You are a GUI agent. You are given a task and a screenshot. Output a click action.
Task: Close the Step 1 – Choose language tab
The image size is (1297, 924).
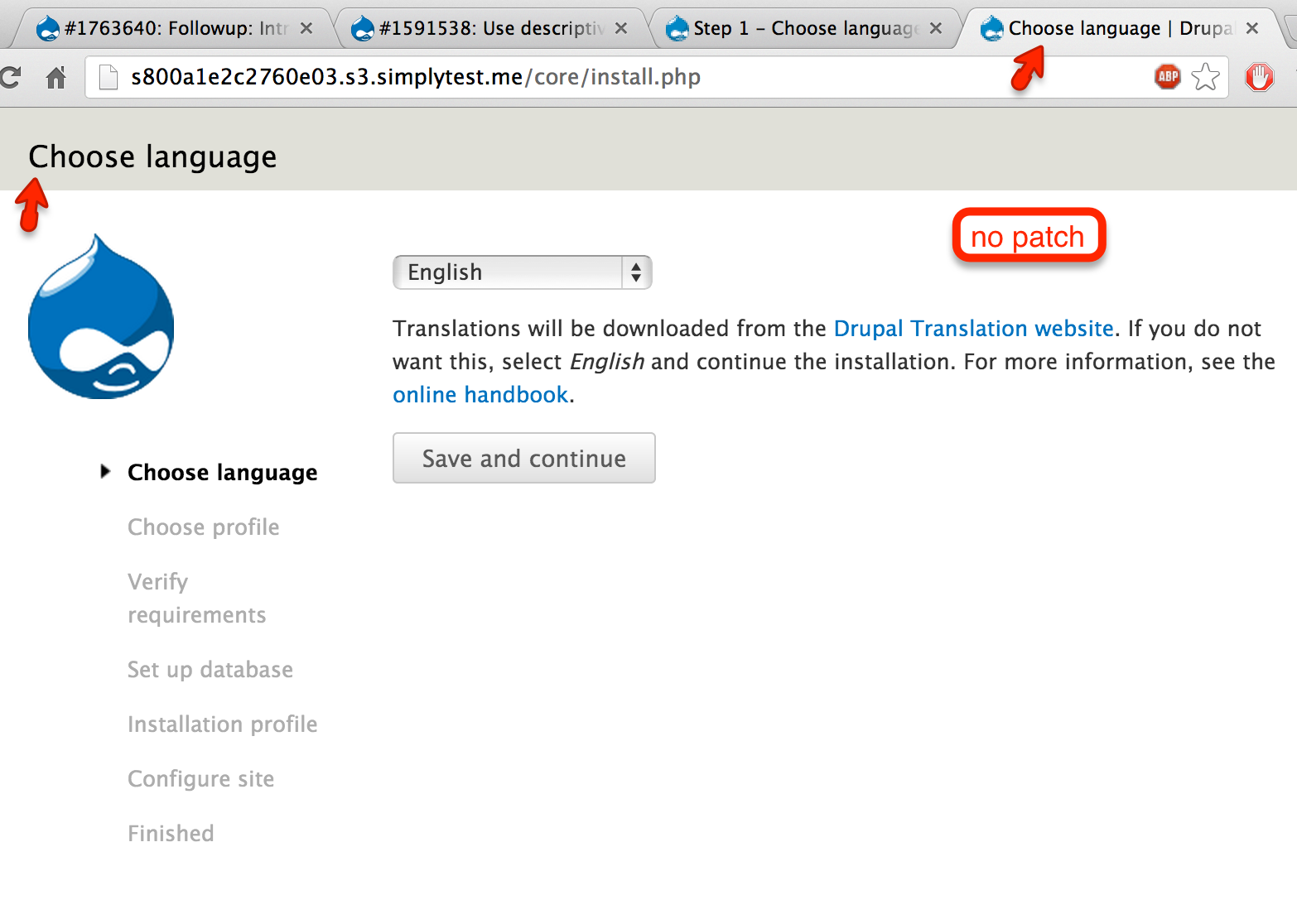coord(936,28)
